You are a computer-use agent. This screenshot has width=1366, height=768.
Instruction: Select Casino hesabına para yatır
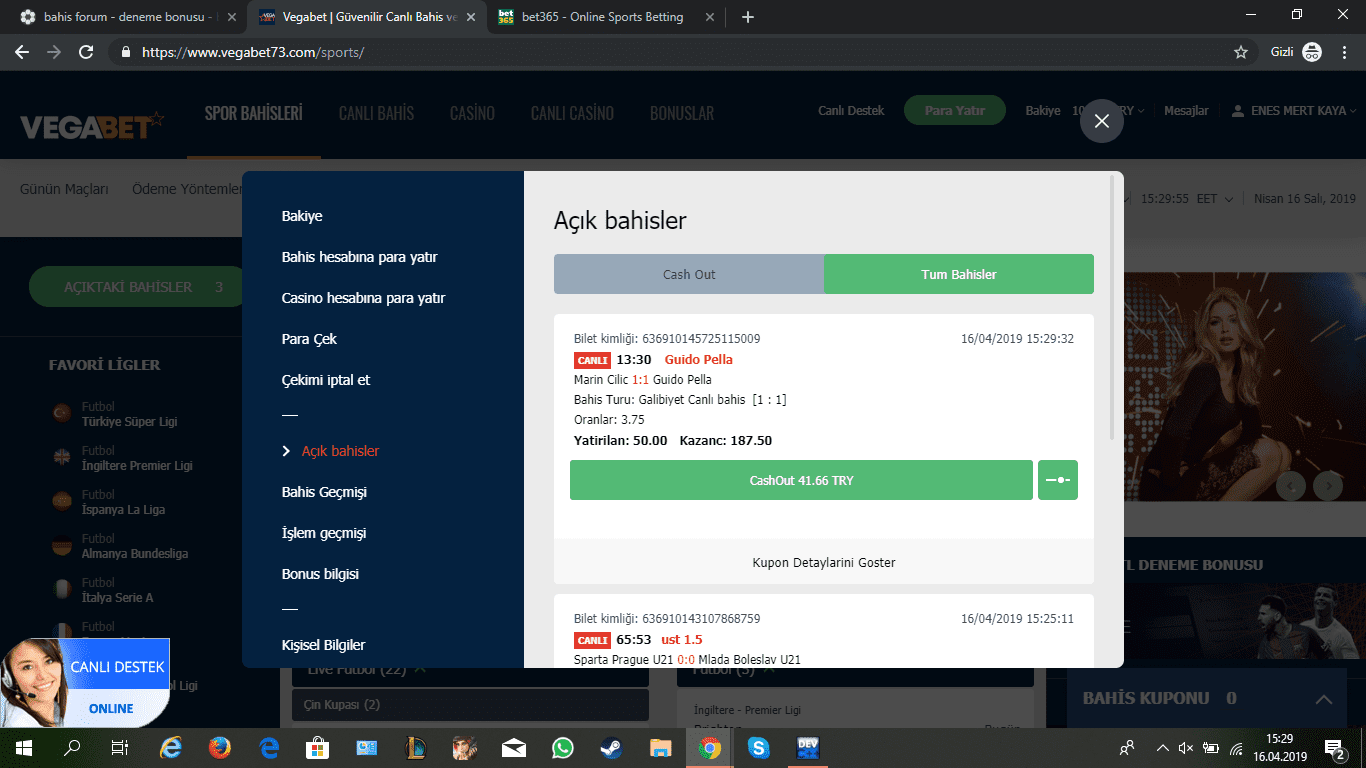(x=363, y=298)
